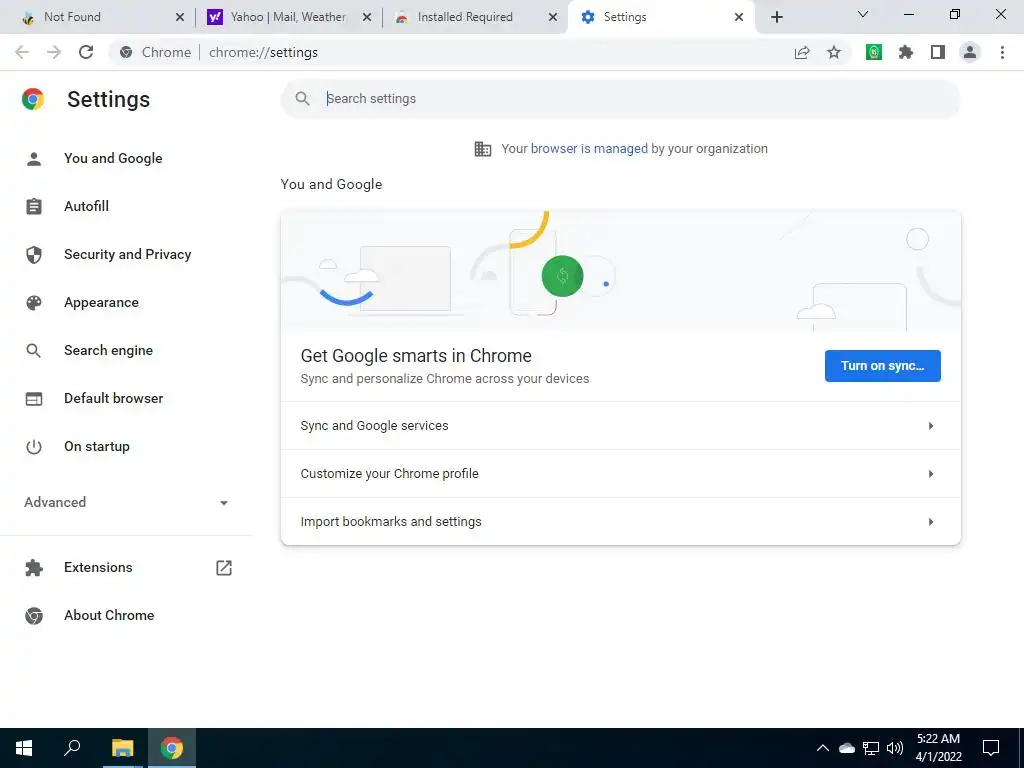Open On startup settings in sidebar
The width and height of the screenshot is (1024, 768).
point(97,447)
